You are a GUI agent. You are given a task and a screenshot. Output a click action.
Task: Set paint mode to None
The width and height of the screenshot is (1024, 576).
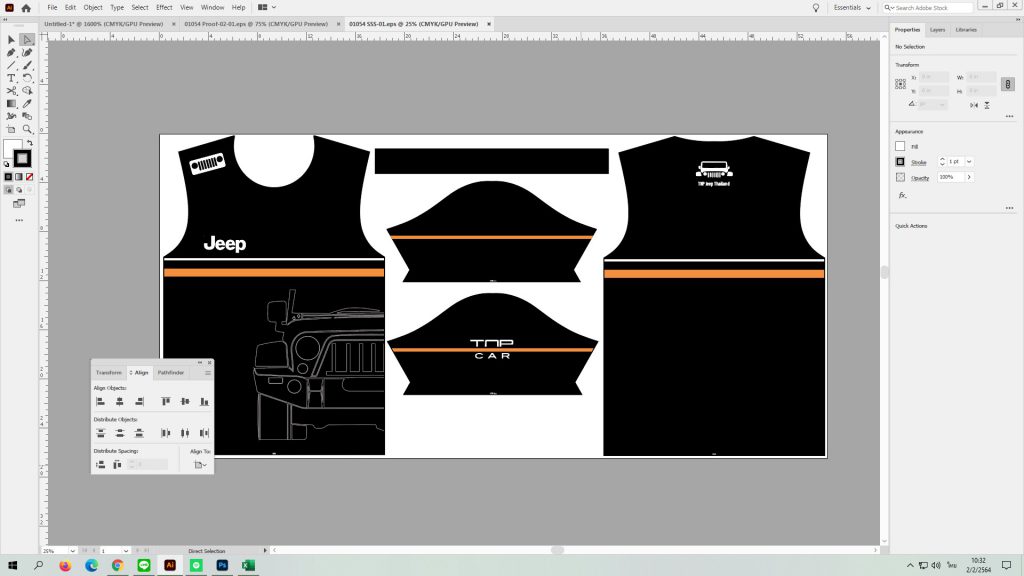[29, 177]
